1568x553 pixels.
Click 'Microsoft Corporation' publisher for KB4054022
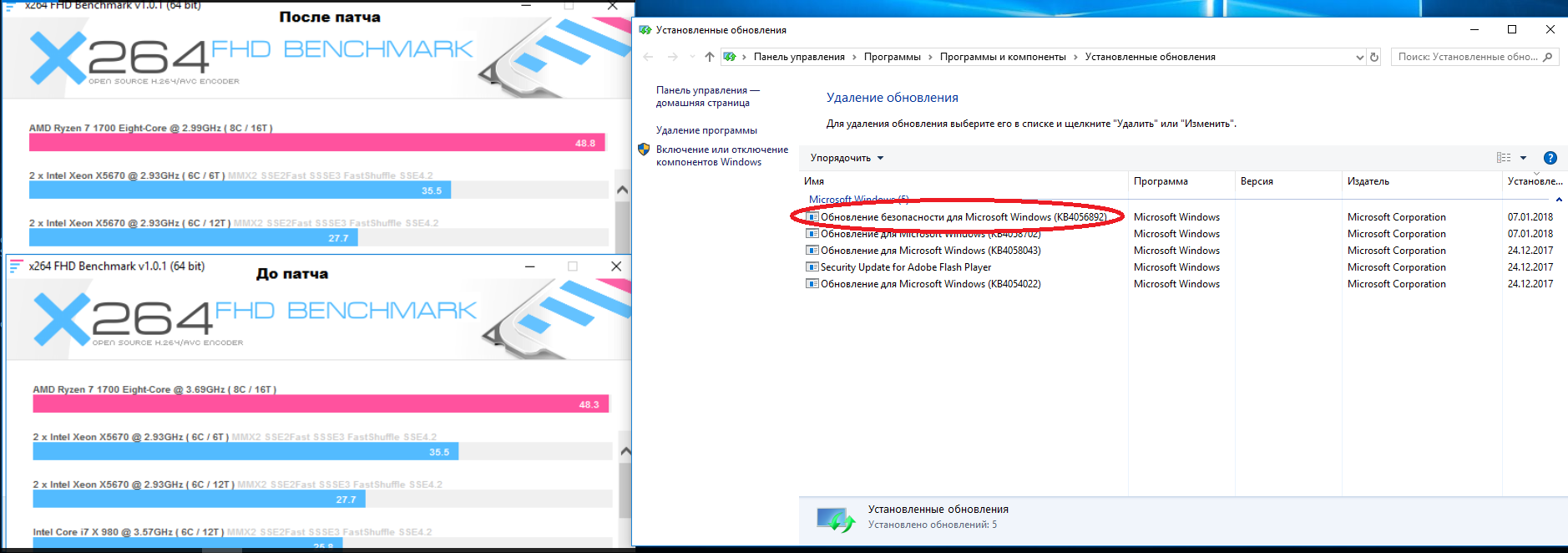(1396, 284)
